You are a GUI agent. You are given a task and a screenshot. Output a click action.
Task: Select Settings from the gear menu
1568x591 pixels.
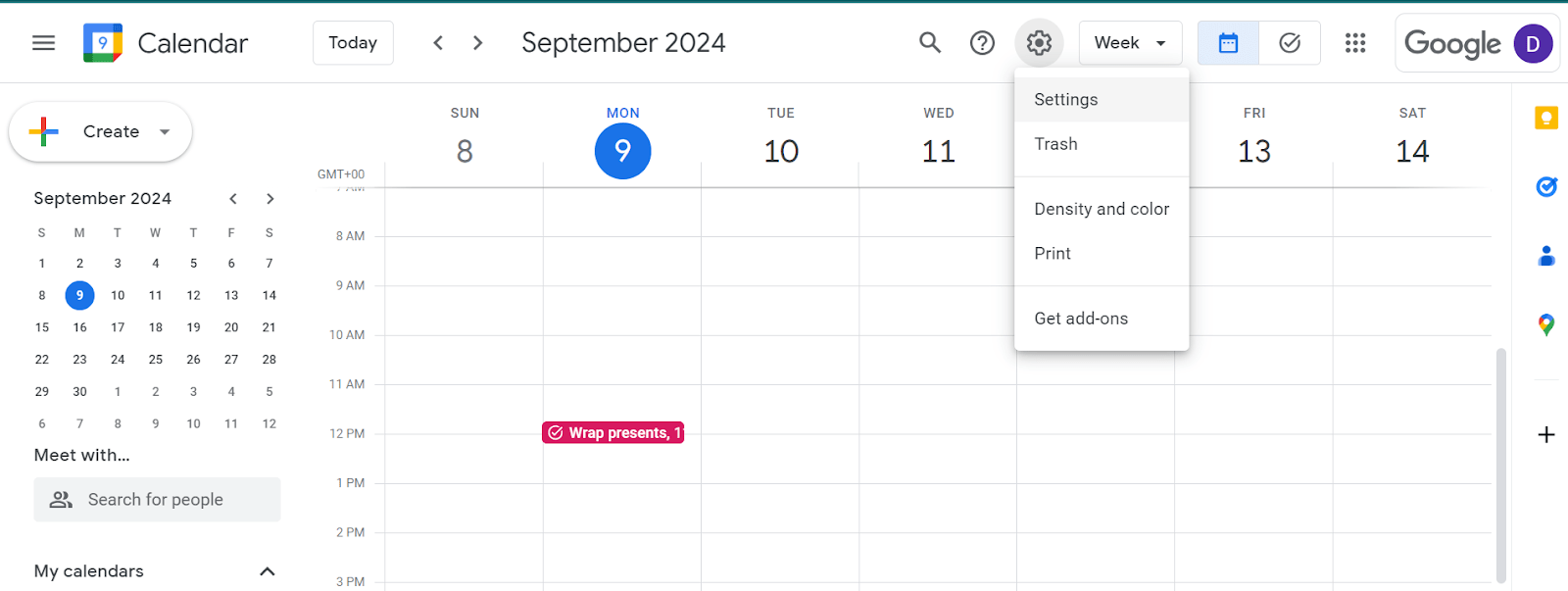click(1066, 100)
